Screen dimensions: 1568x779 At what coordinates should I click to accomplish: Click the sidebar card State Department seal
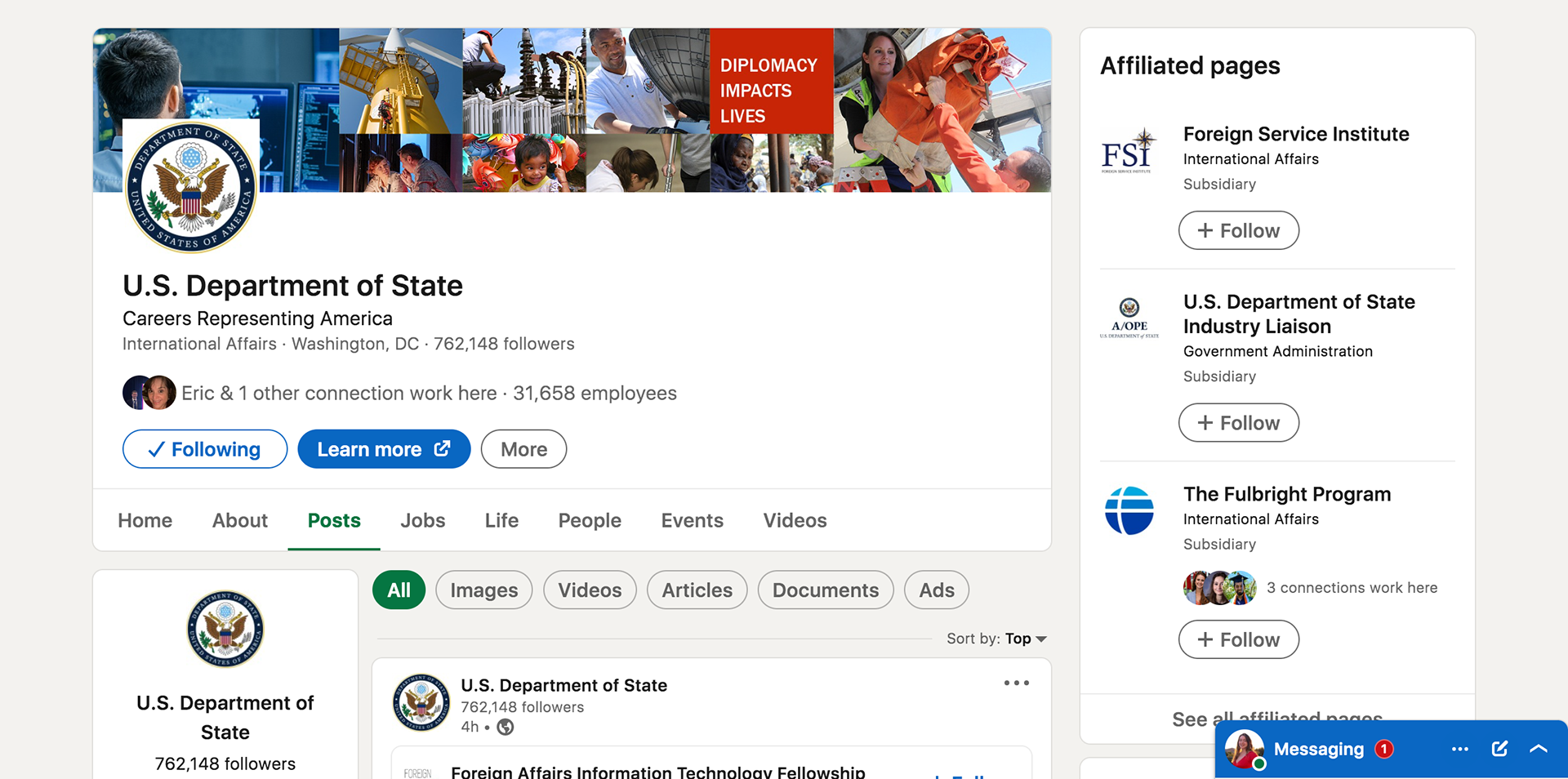point(225,629)
